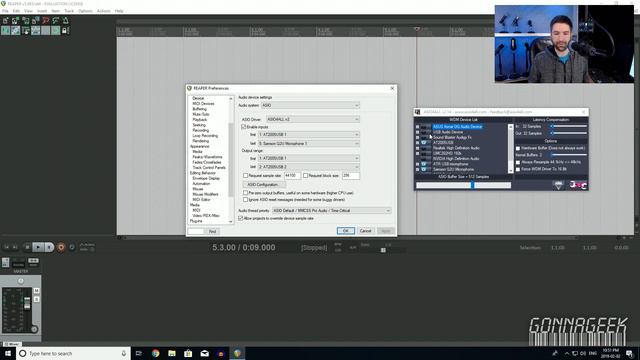Screen dimensions: 640x360
Task: Expand ASUS Xonar DG Audio Device entry
Action: point(418,127)
